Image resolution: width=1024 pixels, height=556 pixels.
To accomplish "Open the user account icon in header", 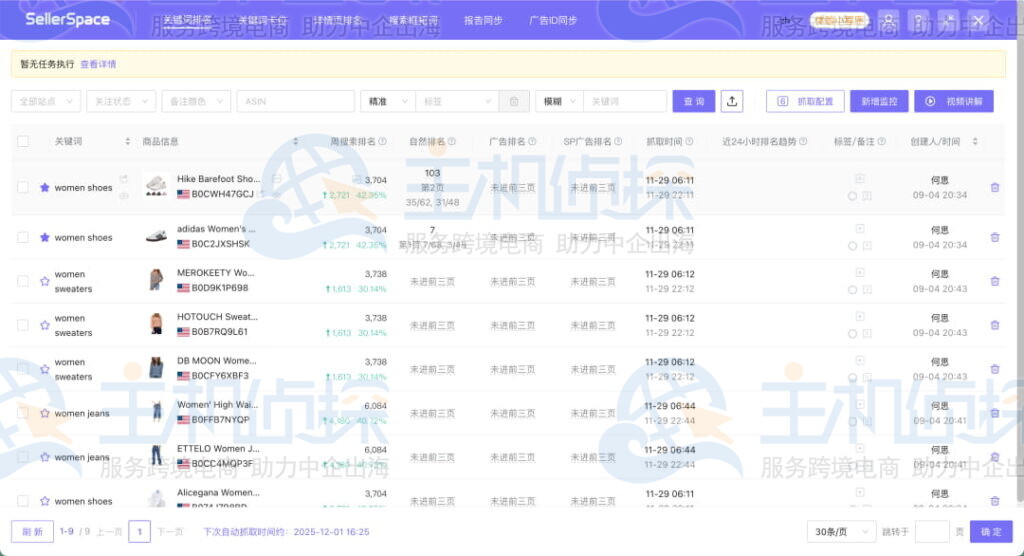I will (888, 20).
